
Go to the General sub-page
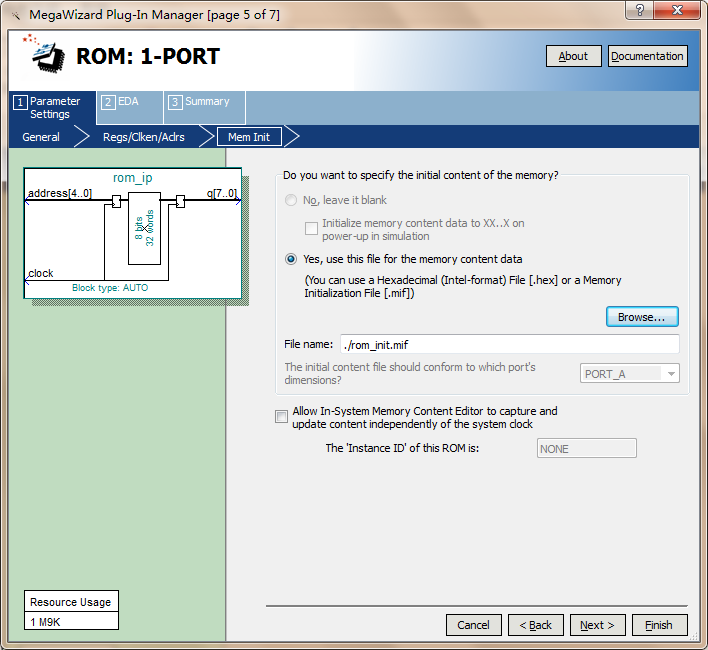[41, 137]
